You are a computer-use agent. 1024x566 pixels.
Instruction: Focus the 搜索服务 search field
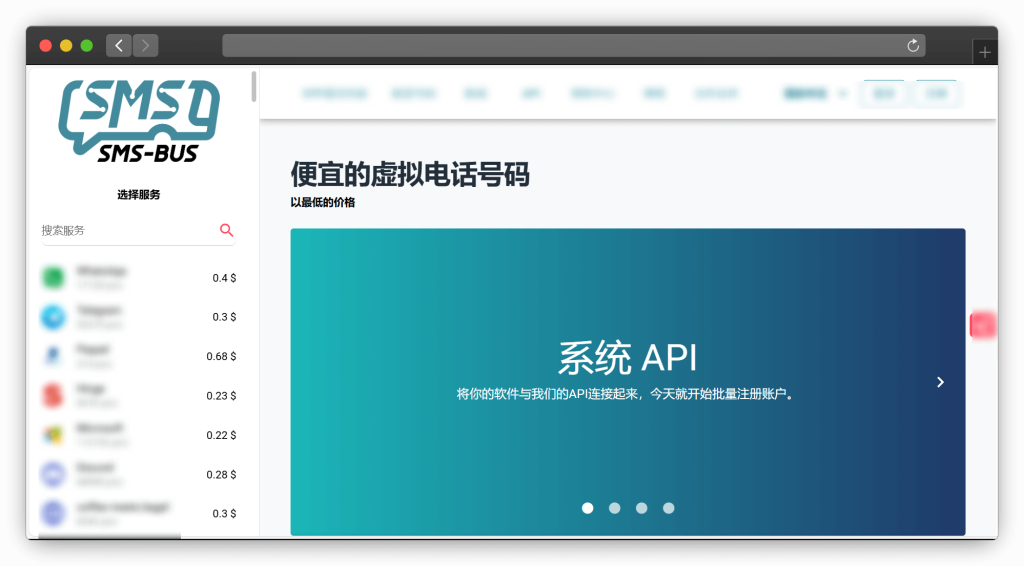coord(125,230)
